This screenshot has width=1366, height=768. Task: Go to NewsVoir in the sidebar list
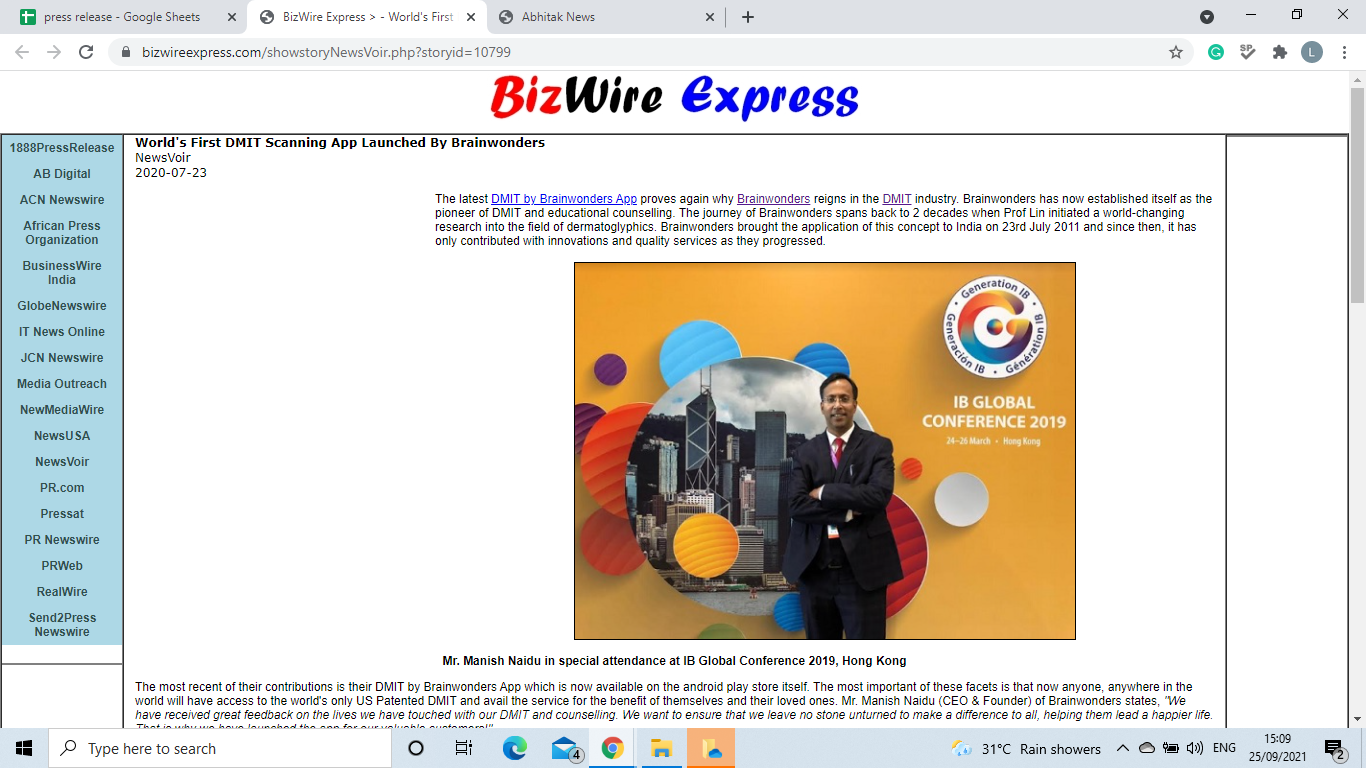point(62,462)
